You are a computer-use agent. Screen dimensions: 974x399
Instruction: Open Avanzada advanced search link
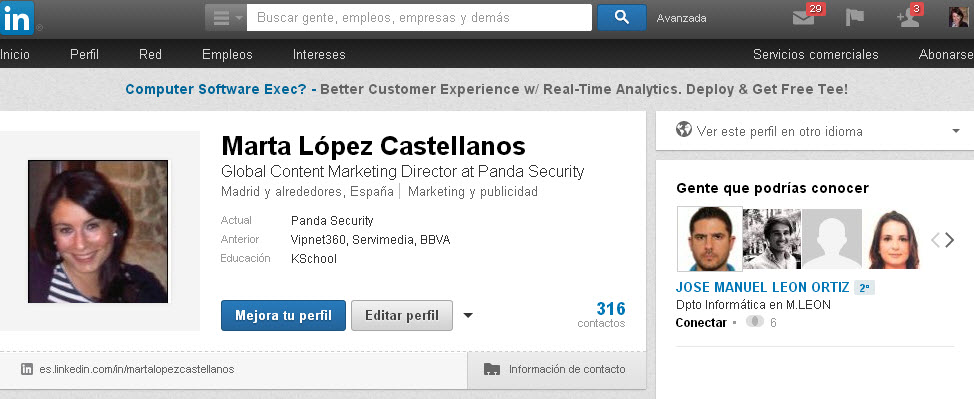coord(681,19)
